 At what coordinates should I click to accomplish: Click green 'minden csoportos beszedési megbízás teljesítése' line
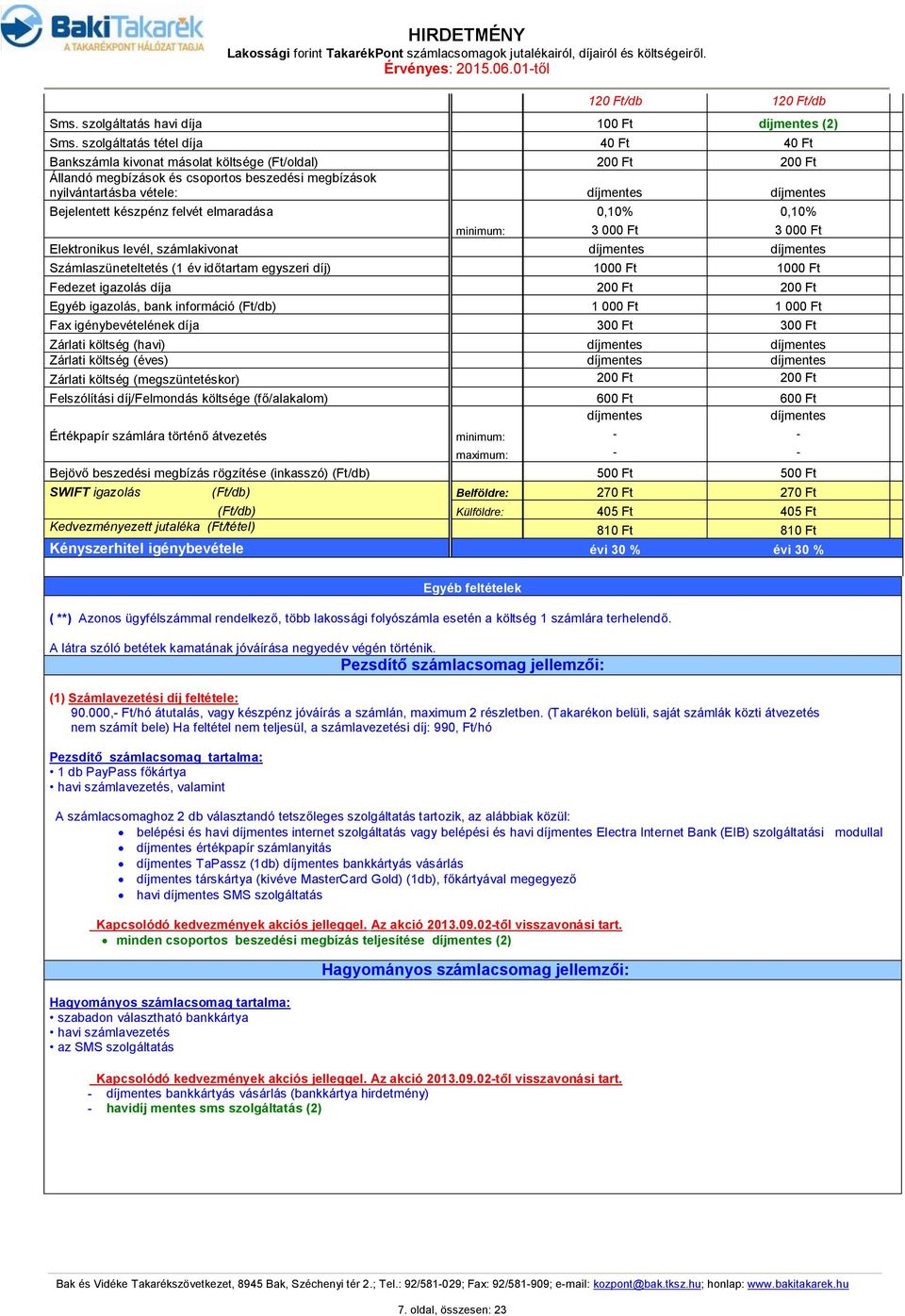pos(314,940)
